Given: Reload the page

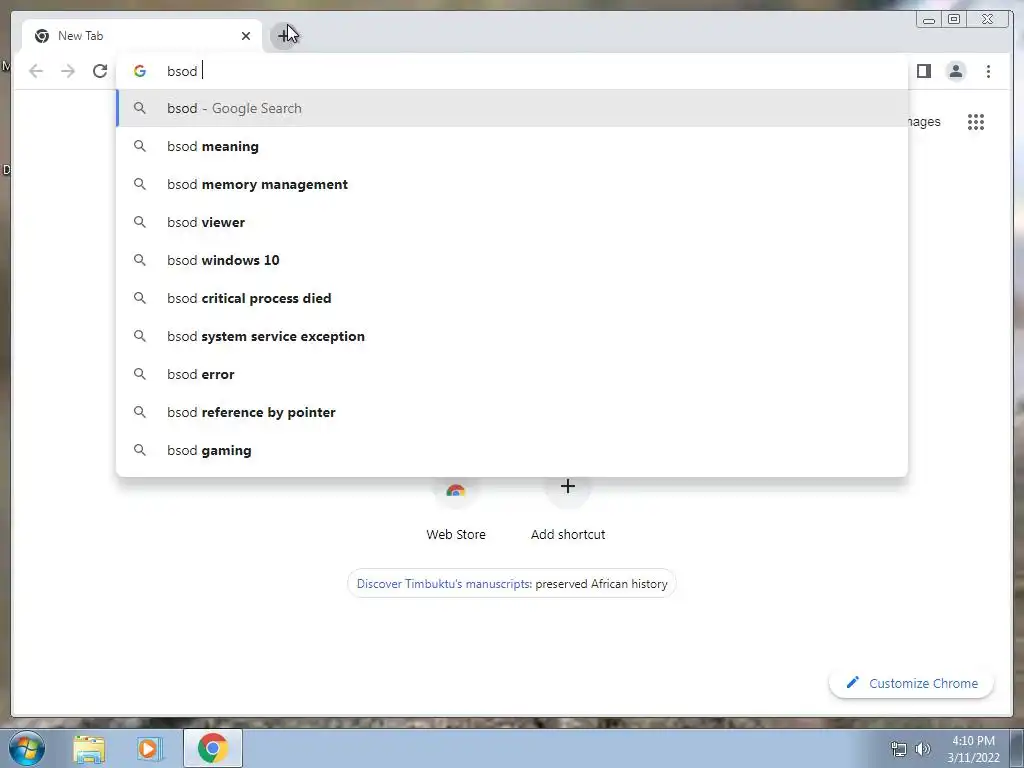Looking at the screenshot, I should pyautogui.click(x=100, y=71).
